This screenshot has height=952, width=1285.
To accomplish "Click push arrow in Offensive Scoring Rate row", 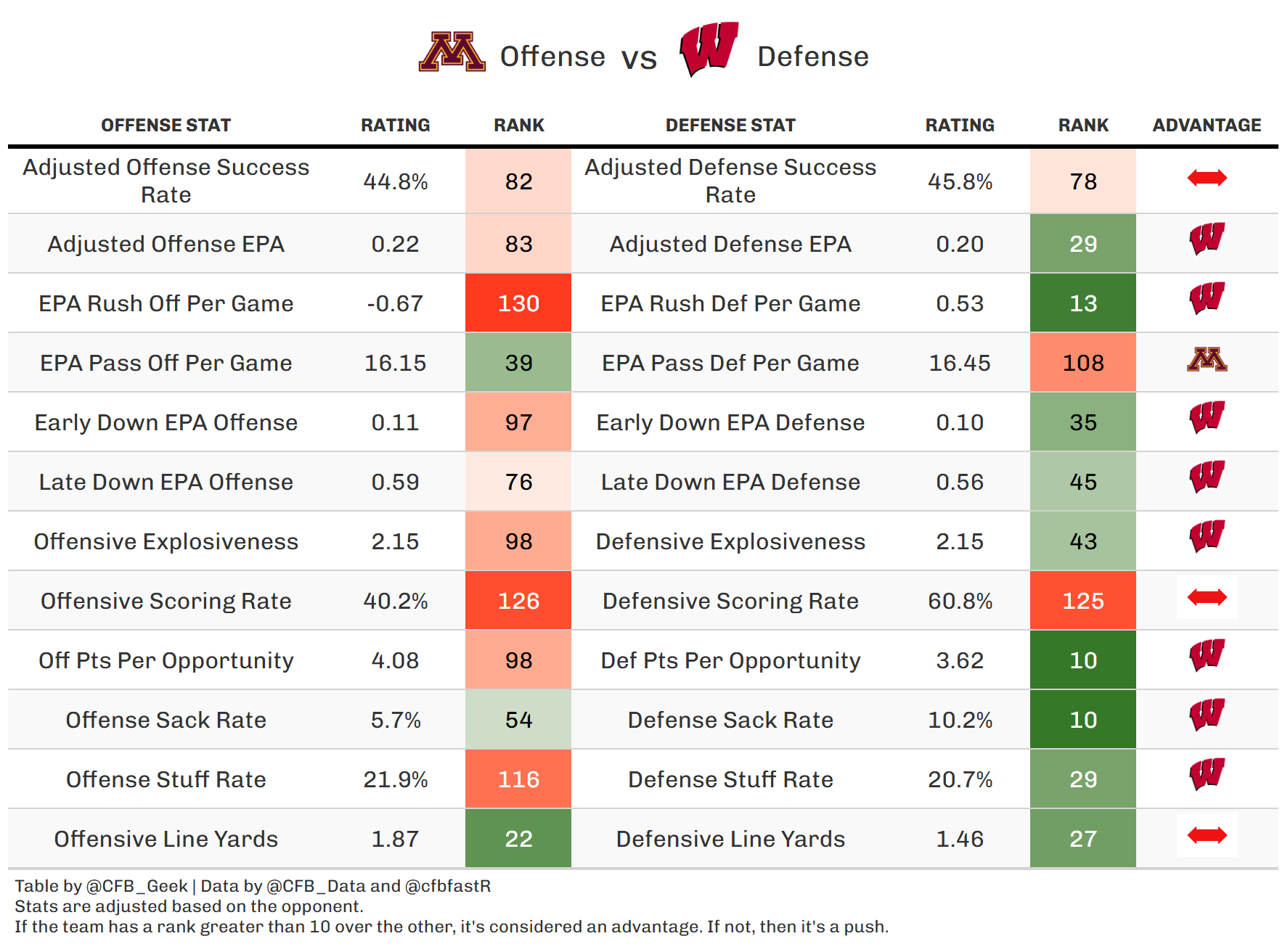I will point(1207,597).
